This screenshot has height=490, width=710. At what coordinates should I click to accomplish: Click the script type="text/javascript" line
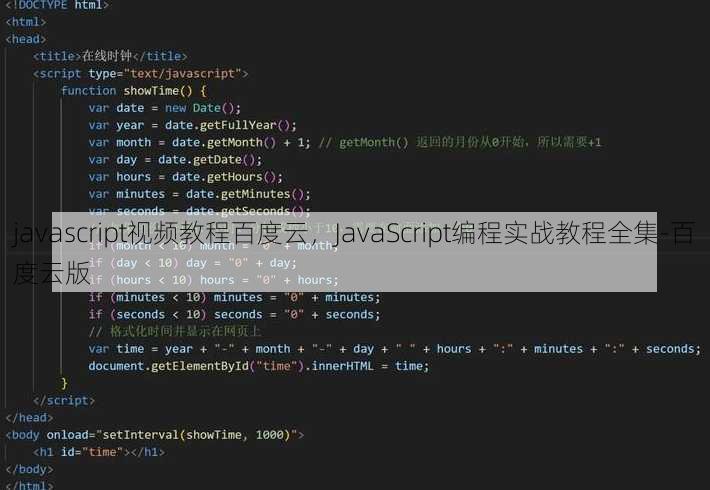(140, 73)
